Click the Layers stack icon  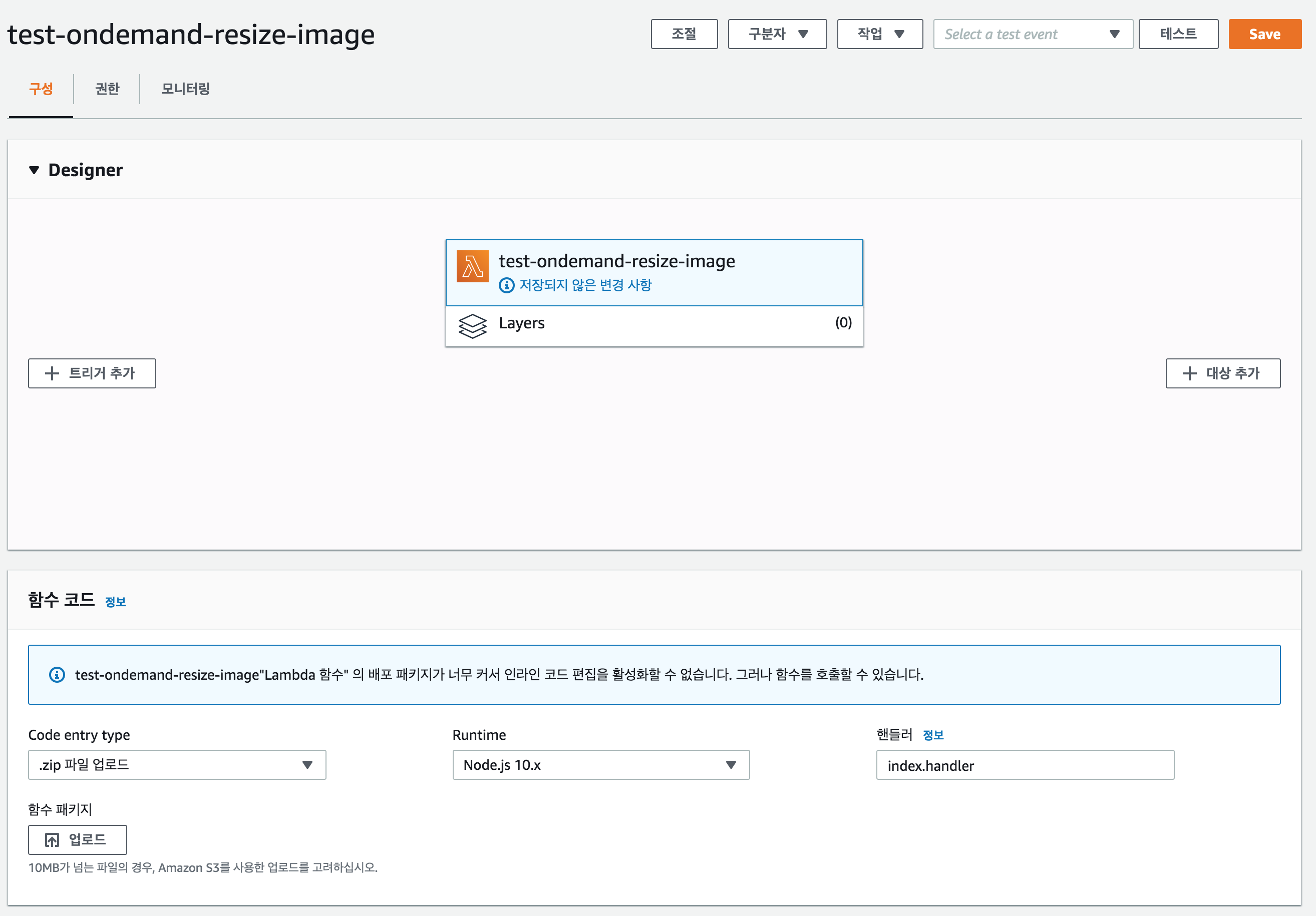[472, 326]
